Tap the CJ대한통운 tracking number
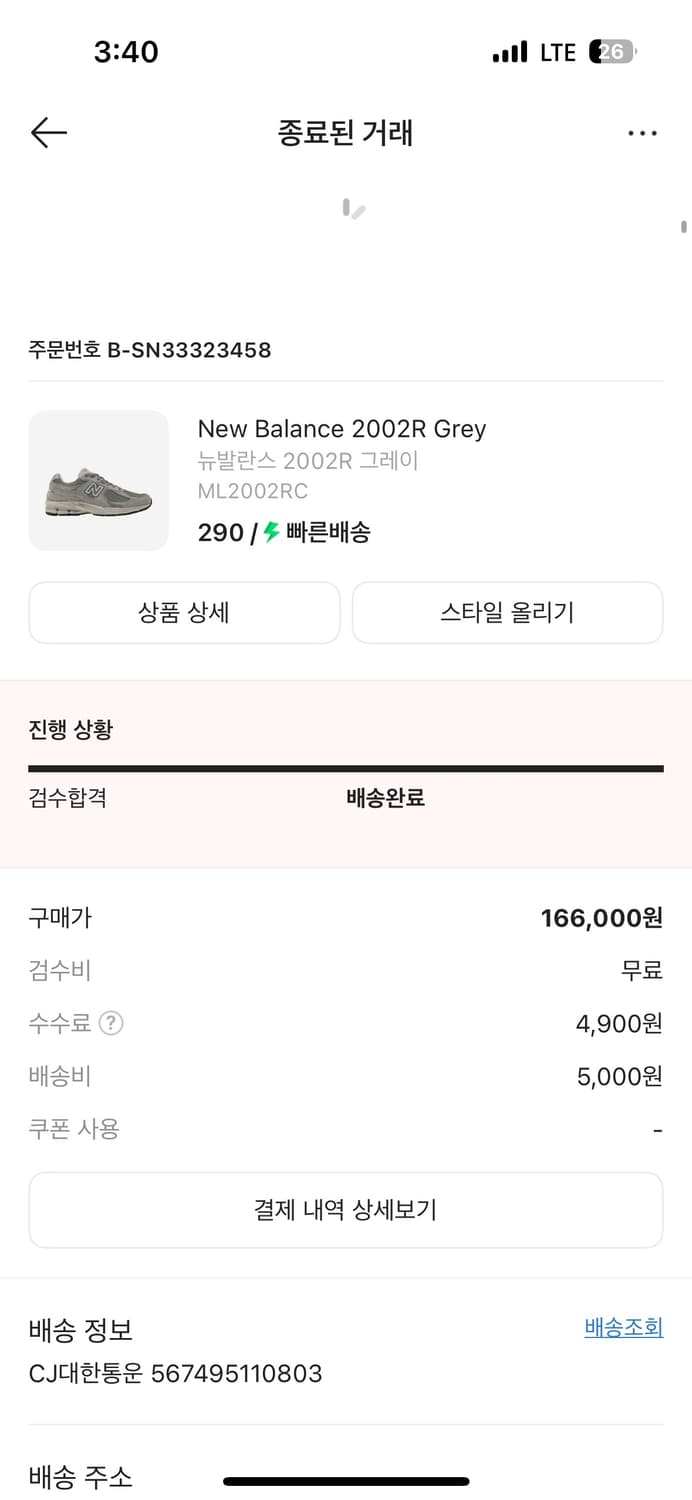The height and width of the screenshot is (1500, 692). 236,1373
